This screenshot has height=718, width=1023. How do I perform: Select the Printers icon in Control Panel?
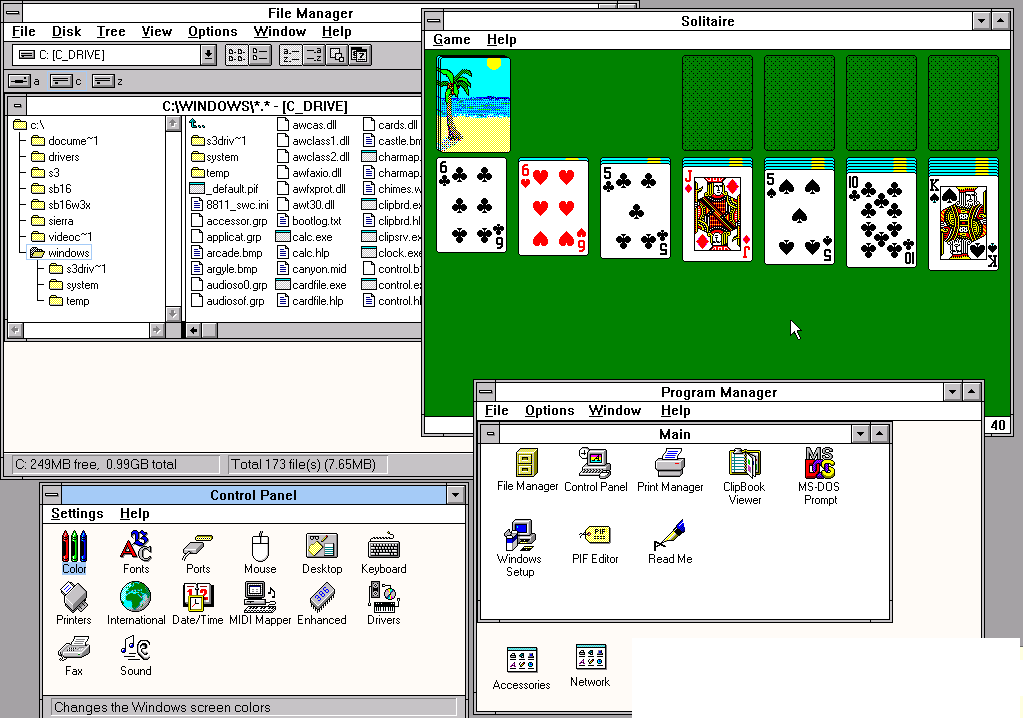[74, 604]
